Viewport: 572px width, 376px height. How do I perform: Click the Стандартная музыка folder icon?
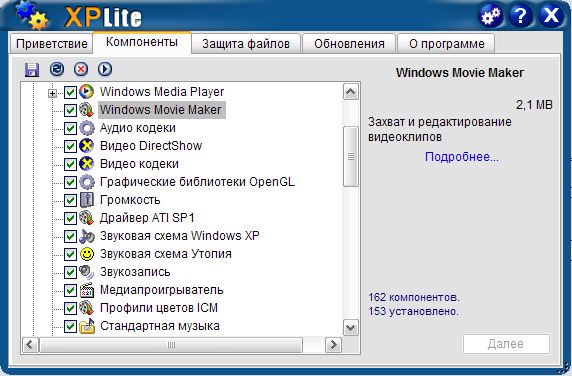[x=87, y=326]
